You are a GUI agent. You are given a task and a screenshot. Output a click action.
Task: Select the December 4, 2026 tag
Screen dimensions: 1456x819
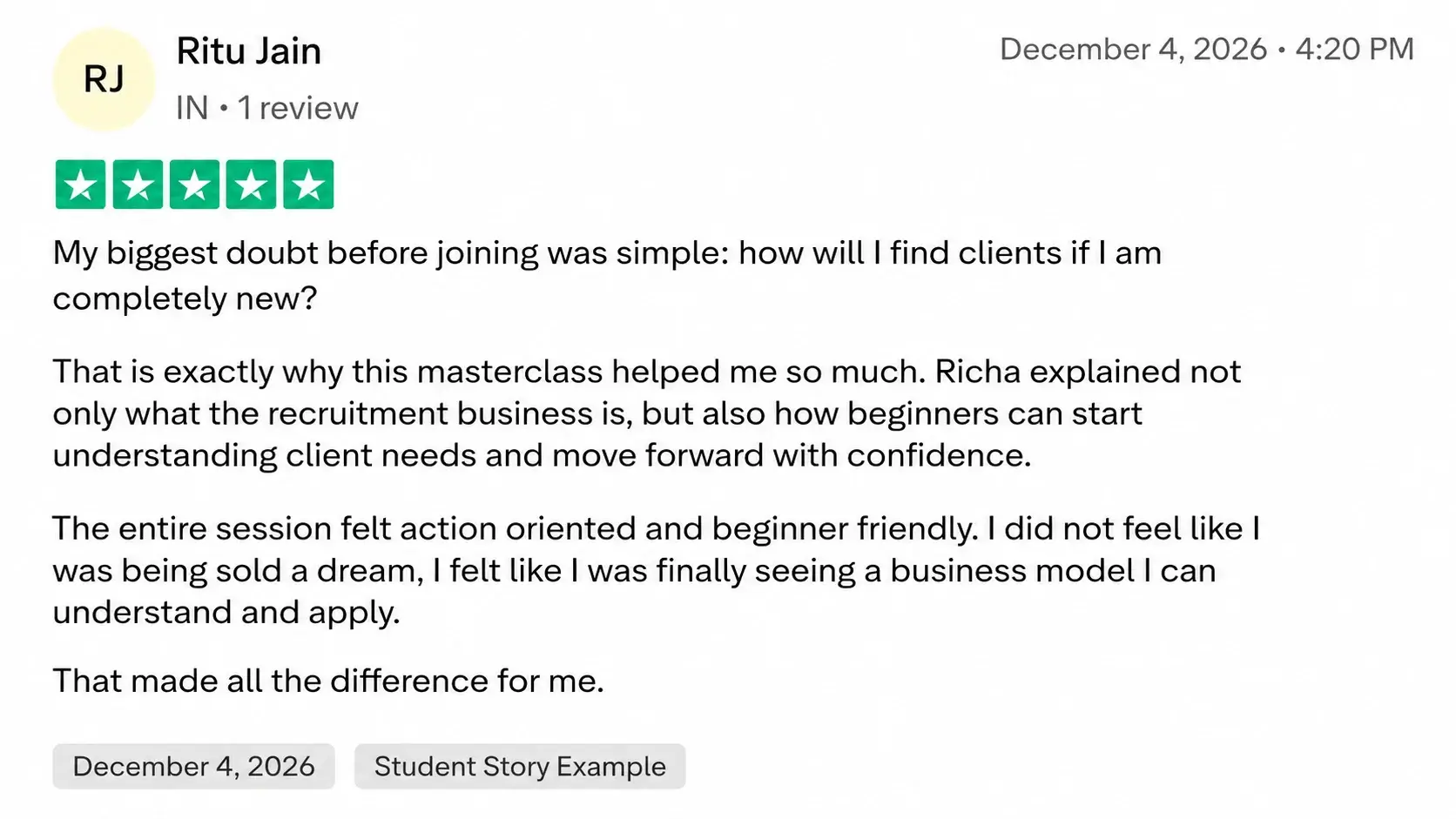click(193, 766)
